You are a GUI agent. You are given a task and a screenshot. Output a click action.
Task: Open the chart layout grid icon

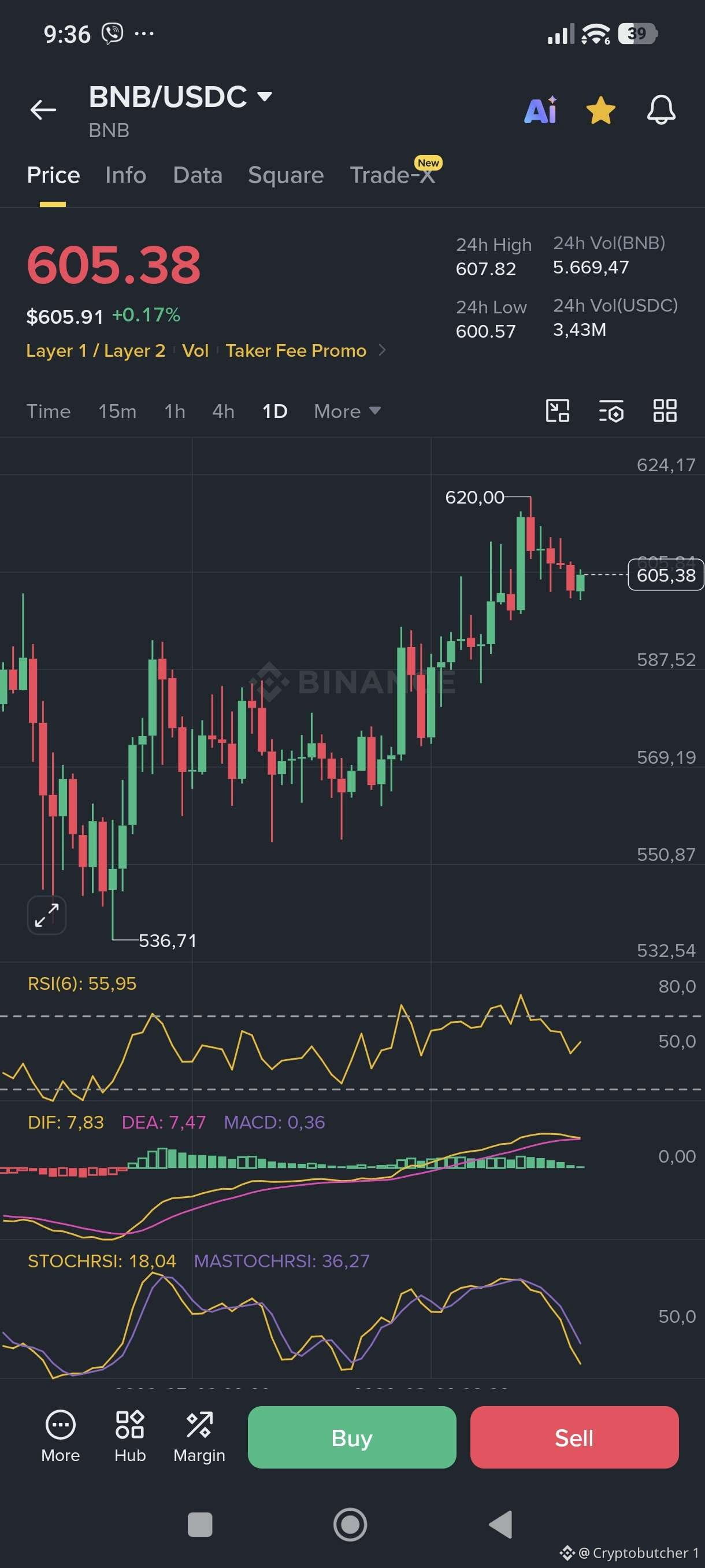665,411
